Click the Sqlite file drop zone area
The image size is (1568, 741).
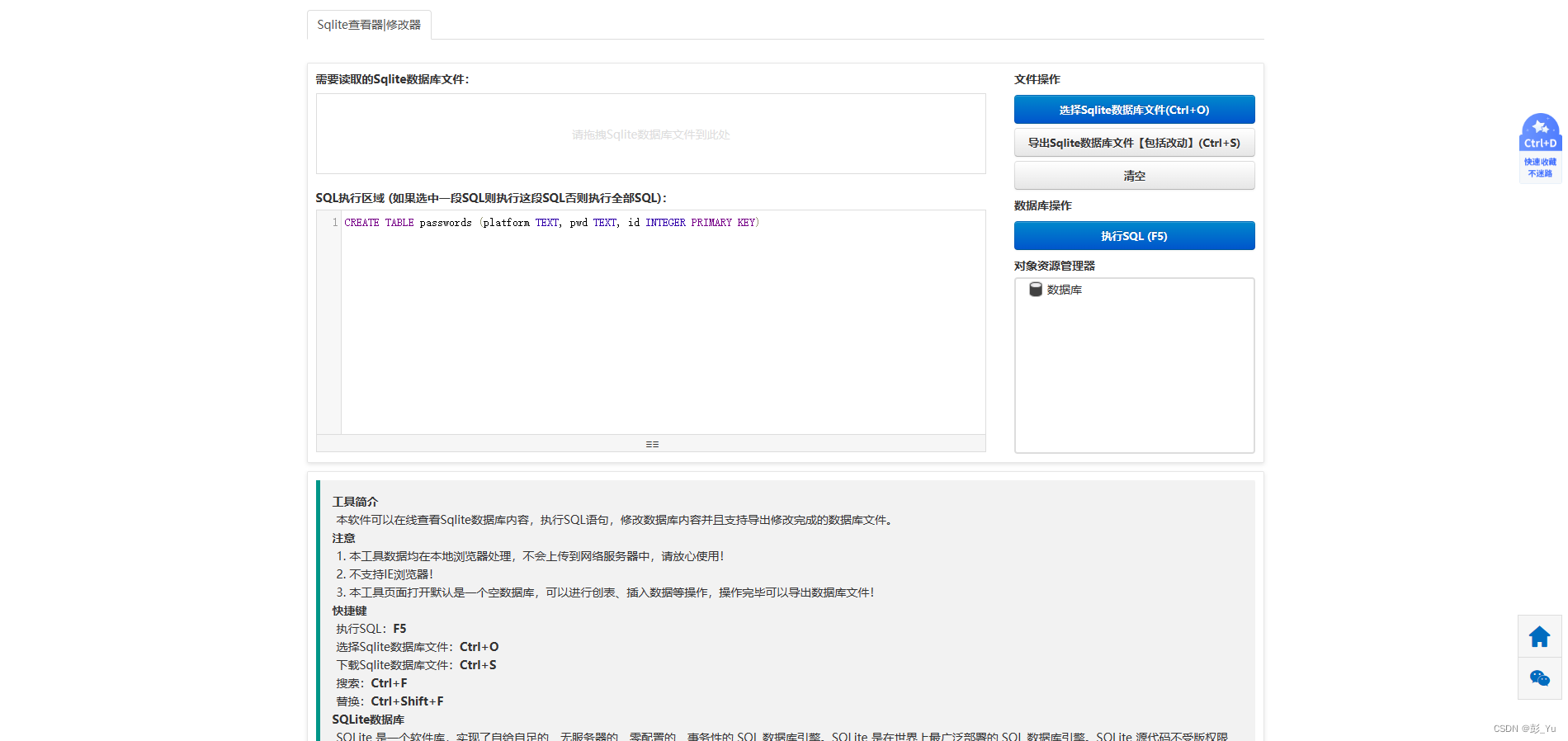650,134
